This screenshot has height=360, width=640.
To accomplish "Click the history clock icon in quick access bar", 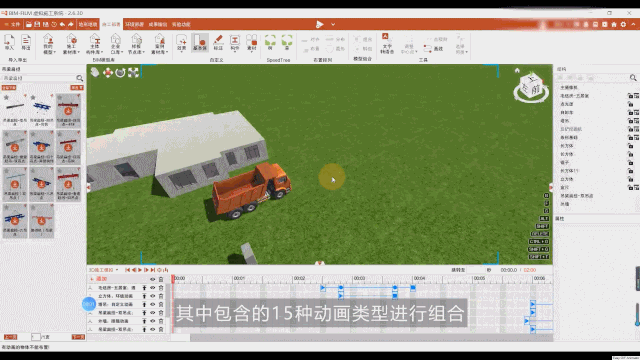I will 54,24.
